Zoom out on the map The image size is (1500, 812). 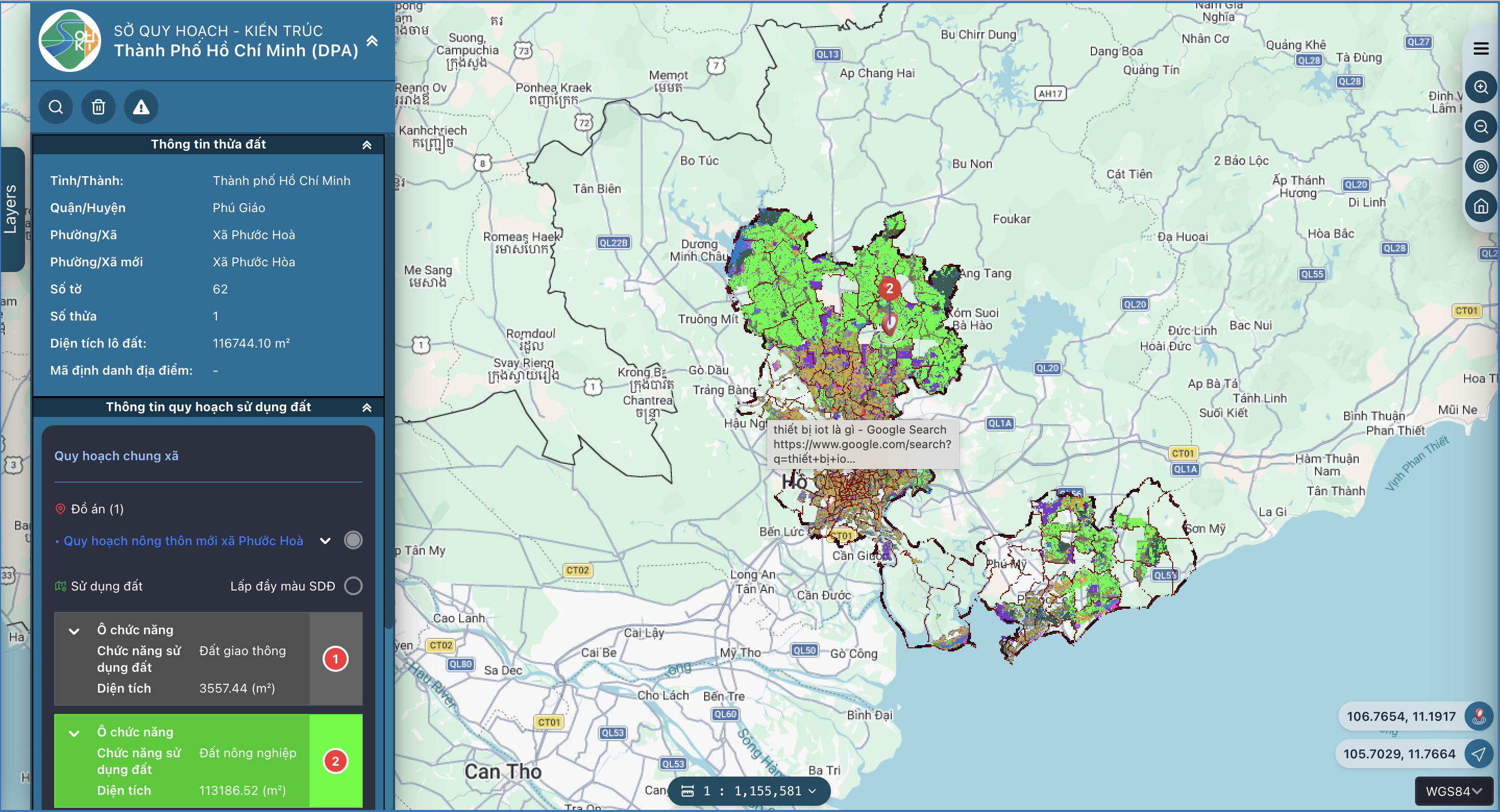1481,127
